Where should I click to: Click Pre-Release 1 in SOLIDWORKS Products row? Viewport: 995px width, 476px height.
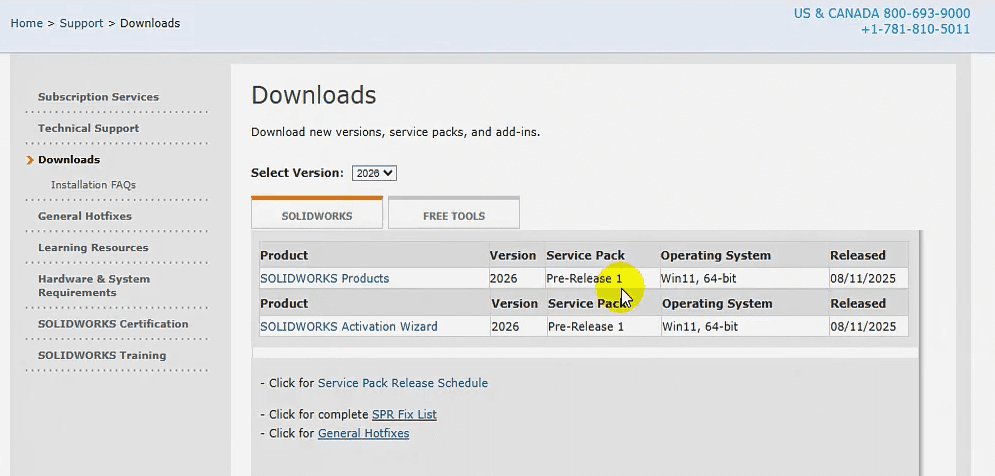point(584,278)
